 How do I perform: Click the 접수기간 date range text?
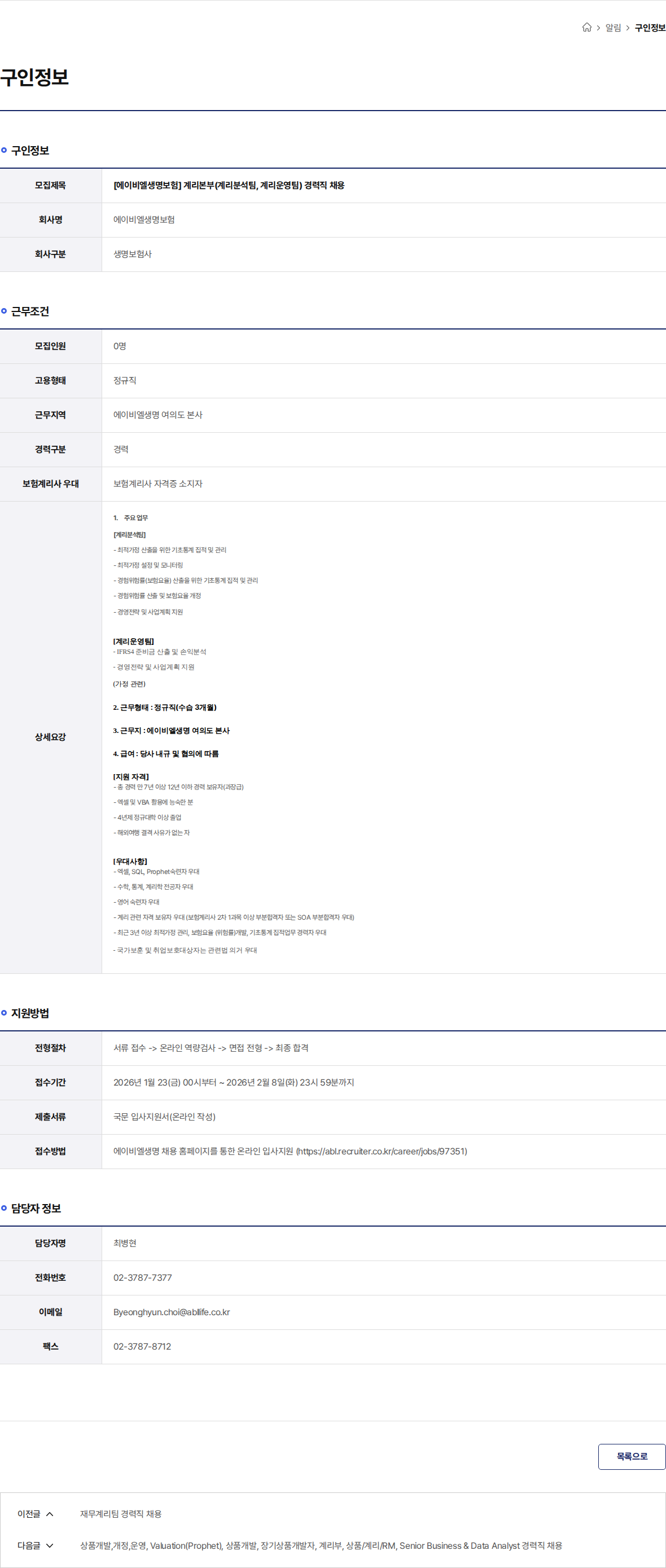click(x=234, y=1082)
